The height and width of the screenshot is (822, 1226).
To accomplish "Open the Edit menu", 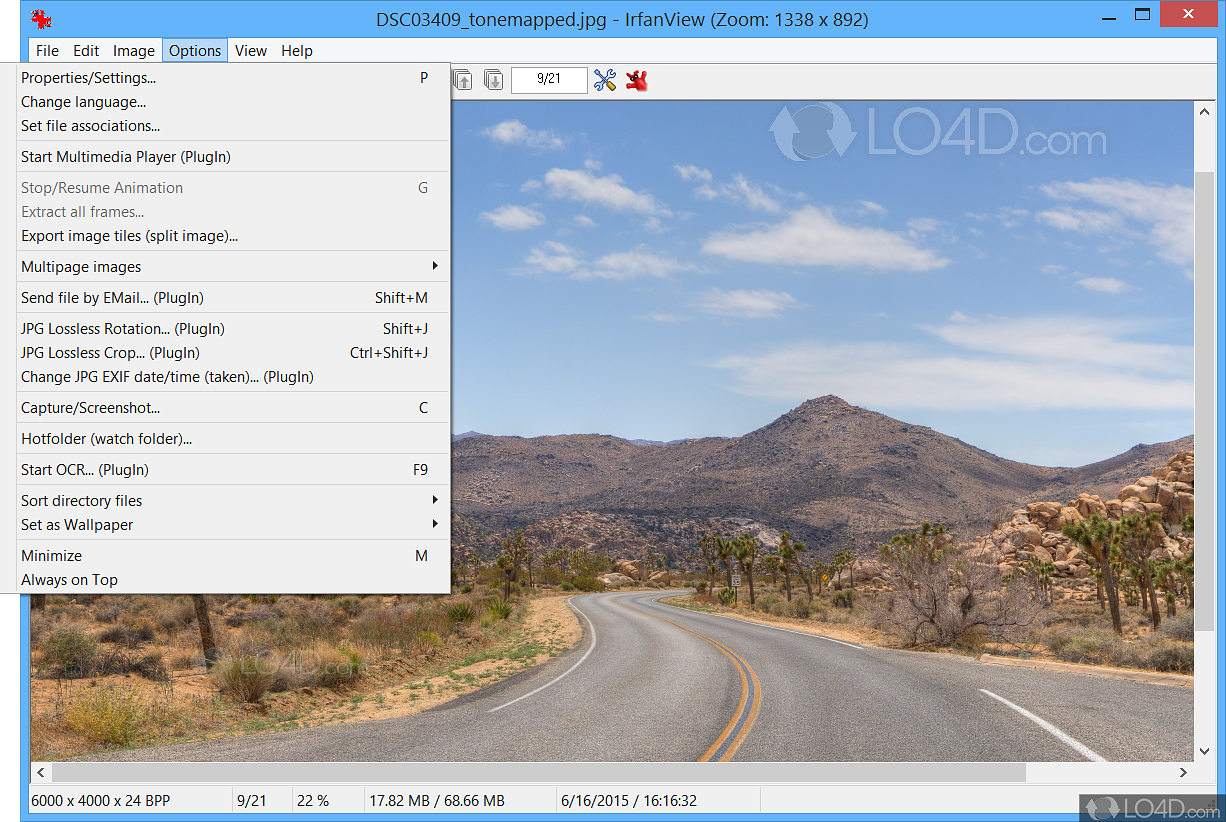I will [86, 50].
